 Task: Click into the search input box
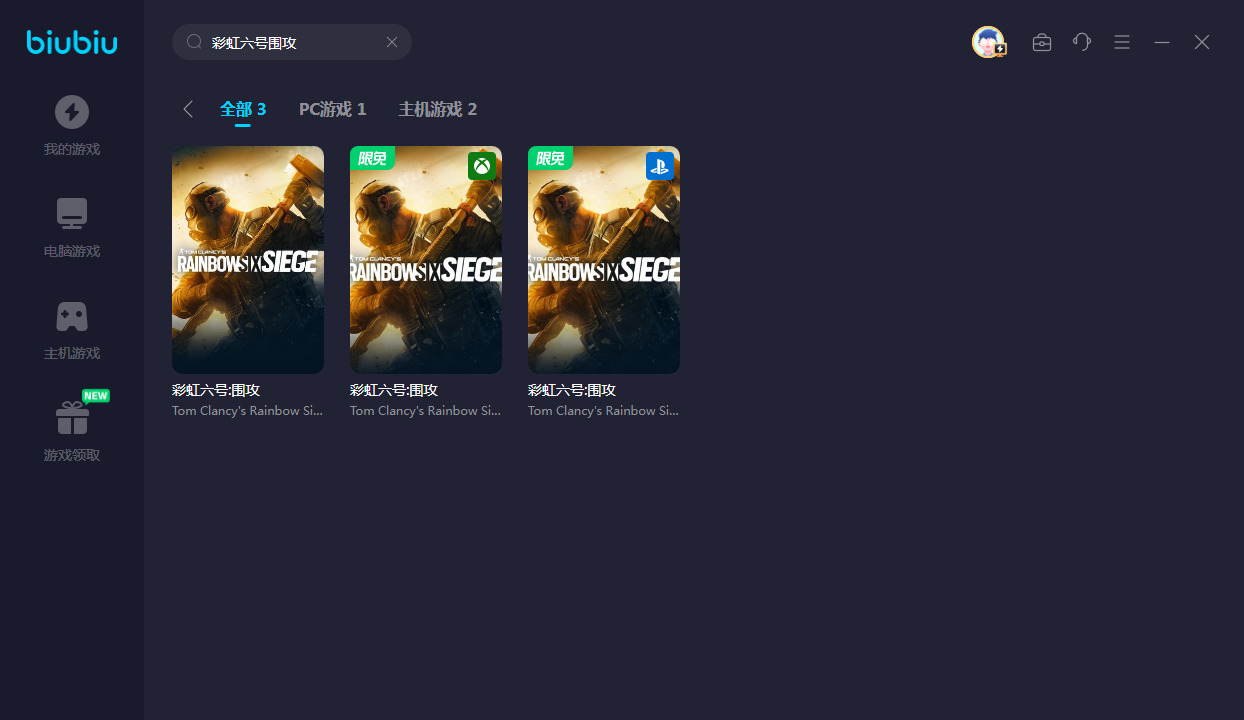290,42
